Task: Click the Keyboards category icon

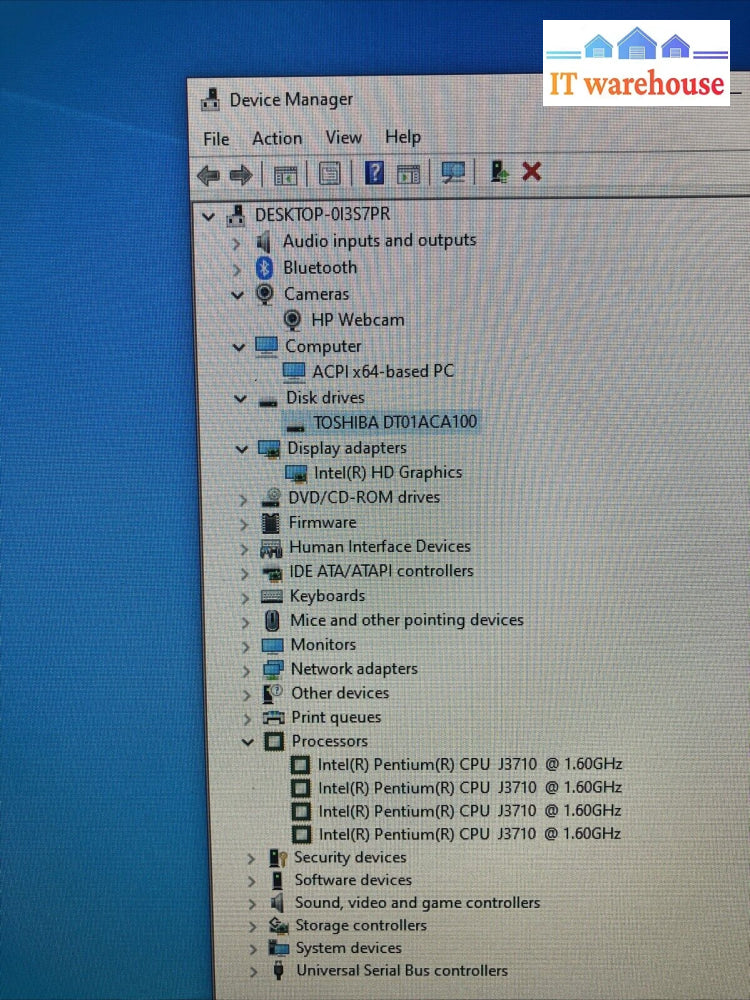Action: (272, 596)
